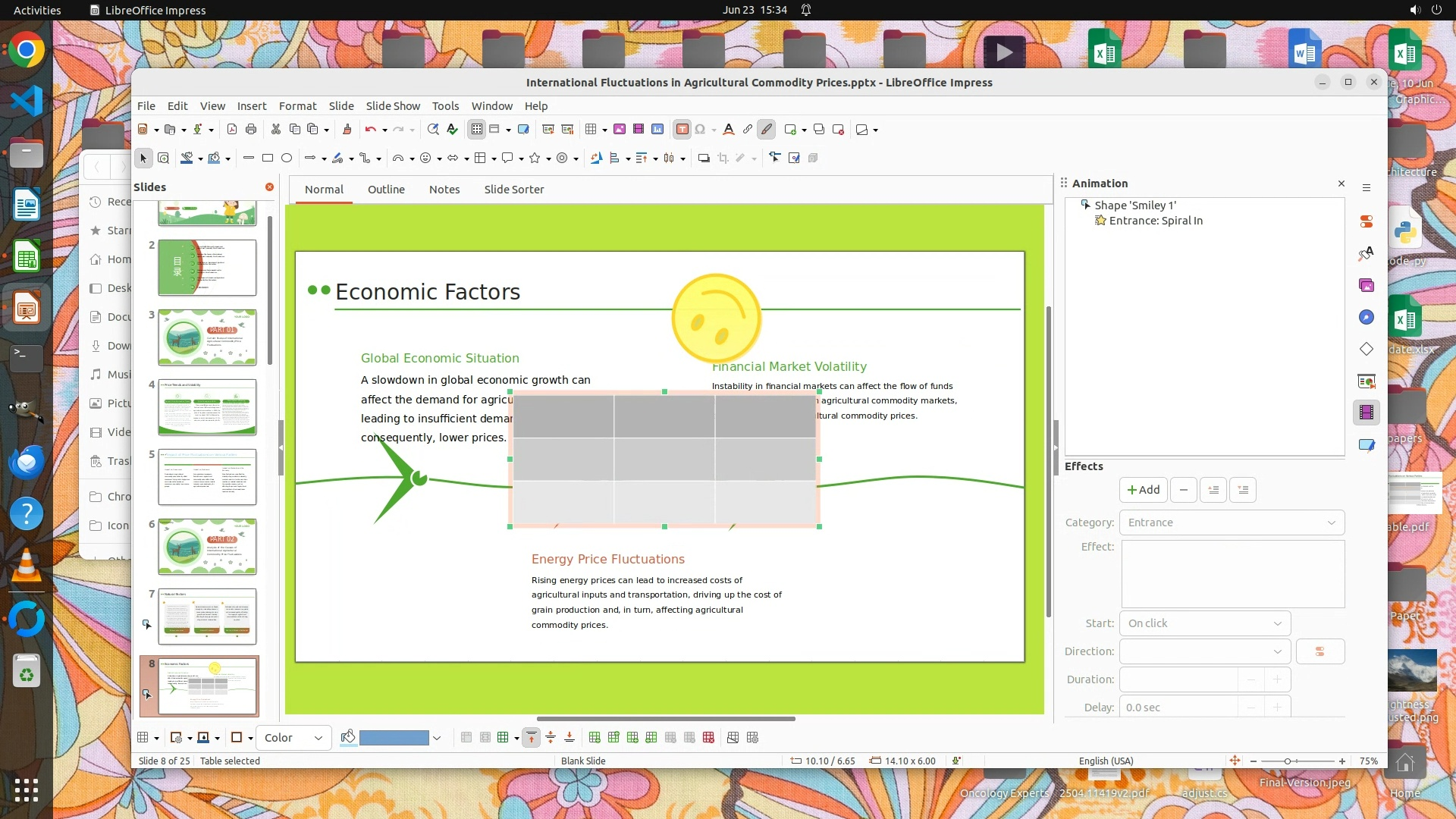Click the Cut scissors icon
1456x819 pixels.
click(276, 130)
